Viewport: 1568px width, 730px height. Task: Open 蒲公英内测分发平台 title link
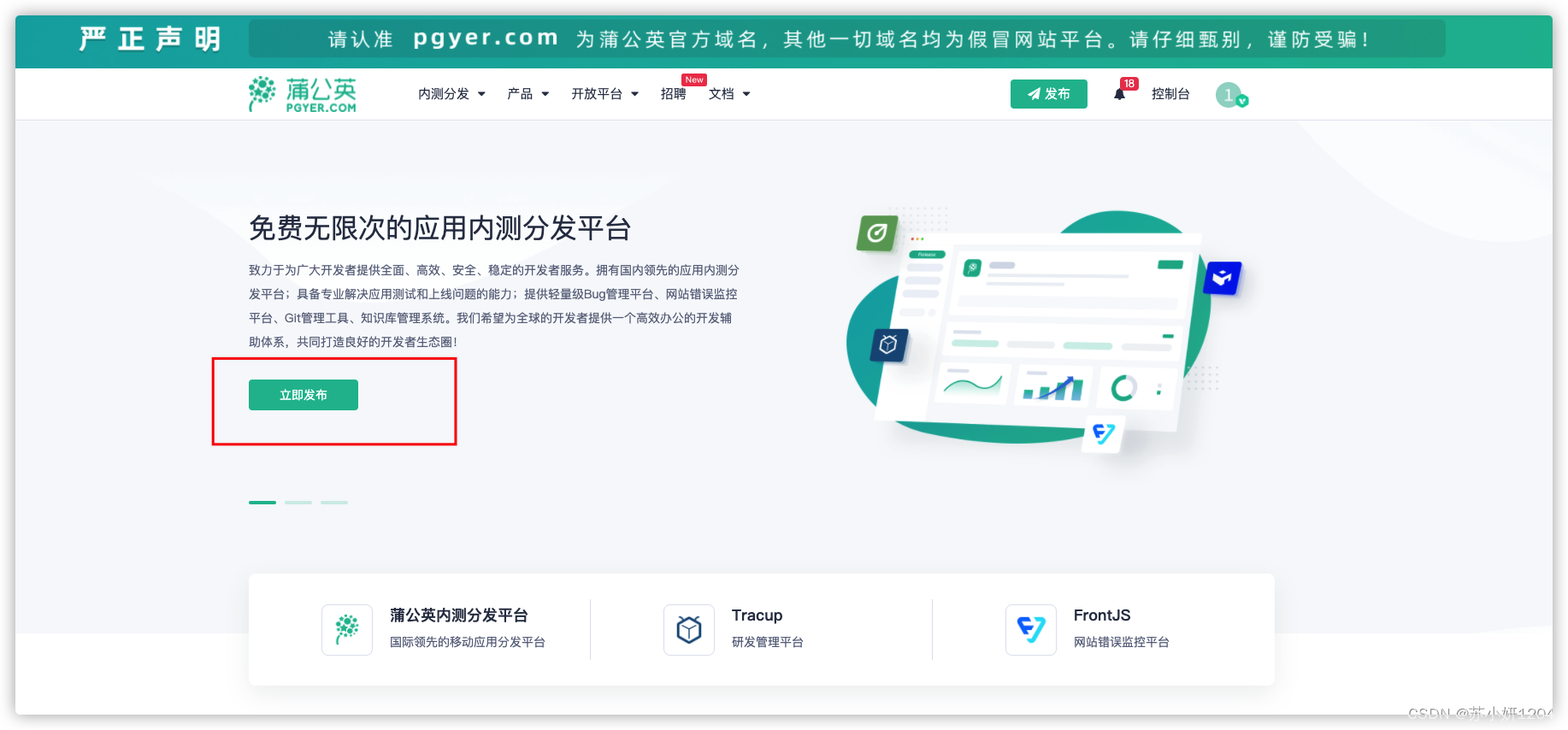pyautogui.click(x=459, y=615)
